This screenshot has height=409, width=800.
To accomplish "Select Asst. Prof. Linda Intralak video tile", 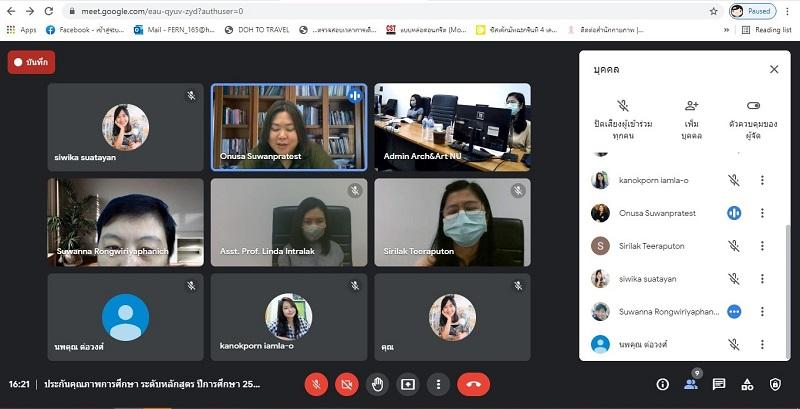I will tap(289, 222).
